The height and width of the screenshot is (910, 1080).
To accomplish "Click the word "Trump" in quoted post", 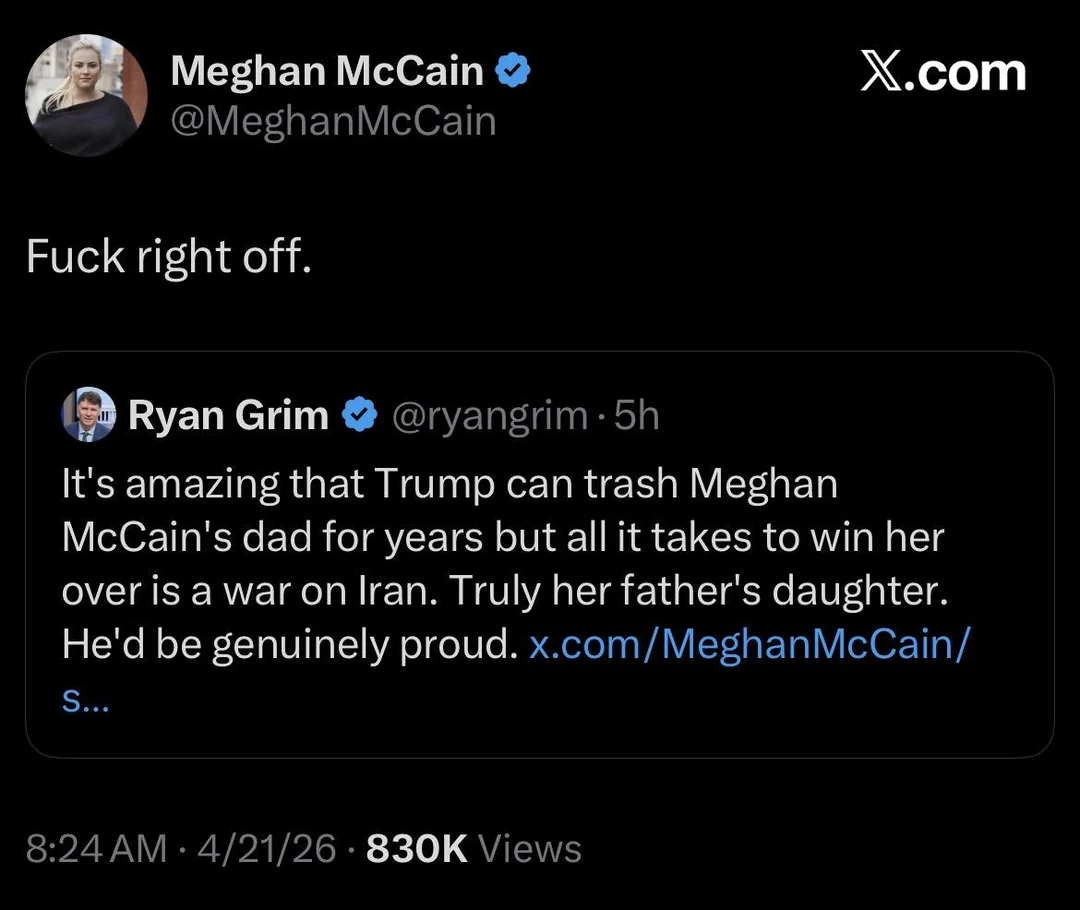I will [436, 484].
